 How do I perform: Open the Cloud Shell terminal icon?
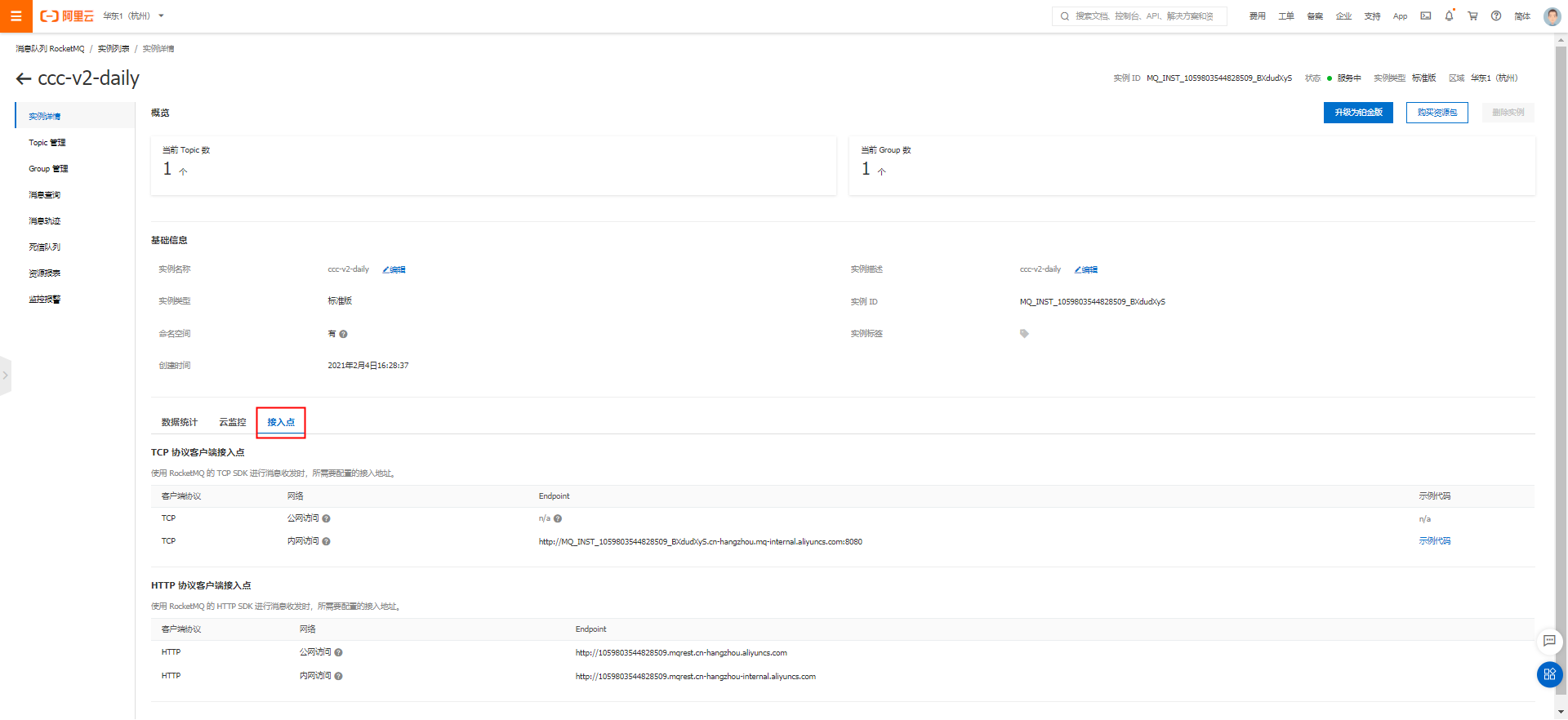click(x=1425, y=16)
